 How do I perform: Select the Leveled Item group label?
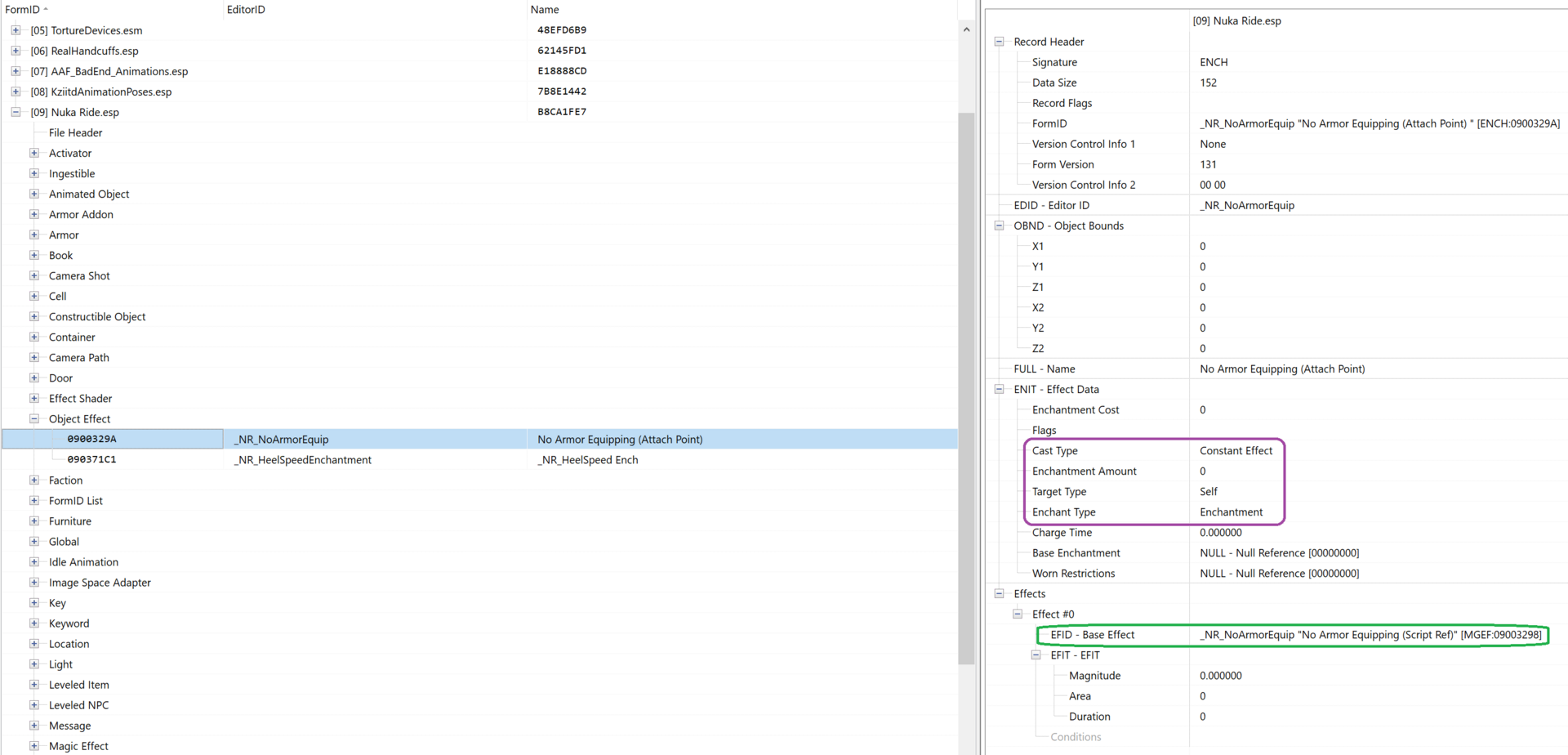click(78, 684)
